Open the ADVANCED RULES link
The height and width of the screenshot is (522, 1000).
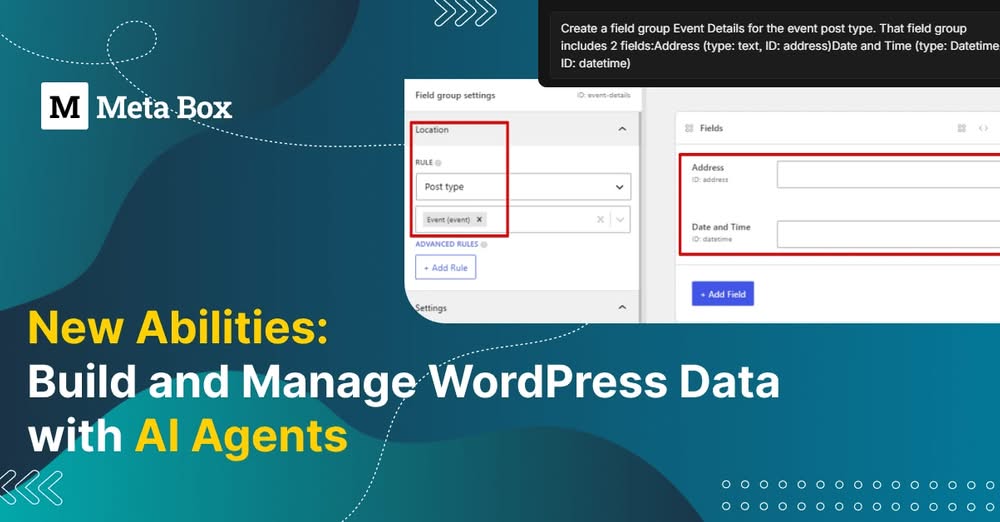point(446,244)
